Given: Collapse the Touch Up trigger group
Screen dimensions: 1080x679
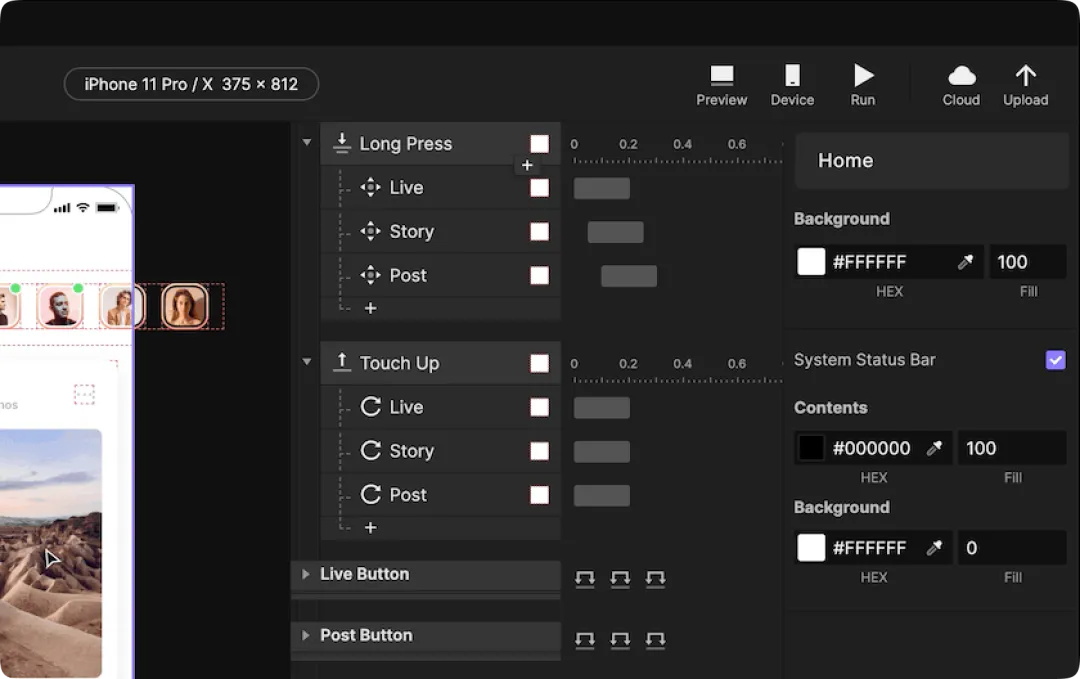Looking at the screenshot, I should (307, 362).
